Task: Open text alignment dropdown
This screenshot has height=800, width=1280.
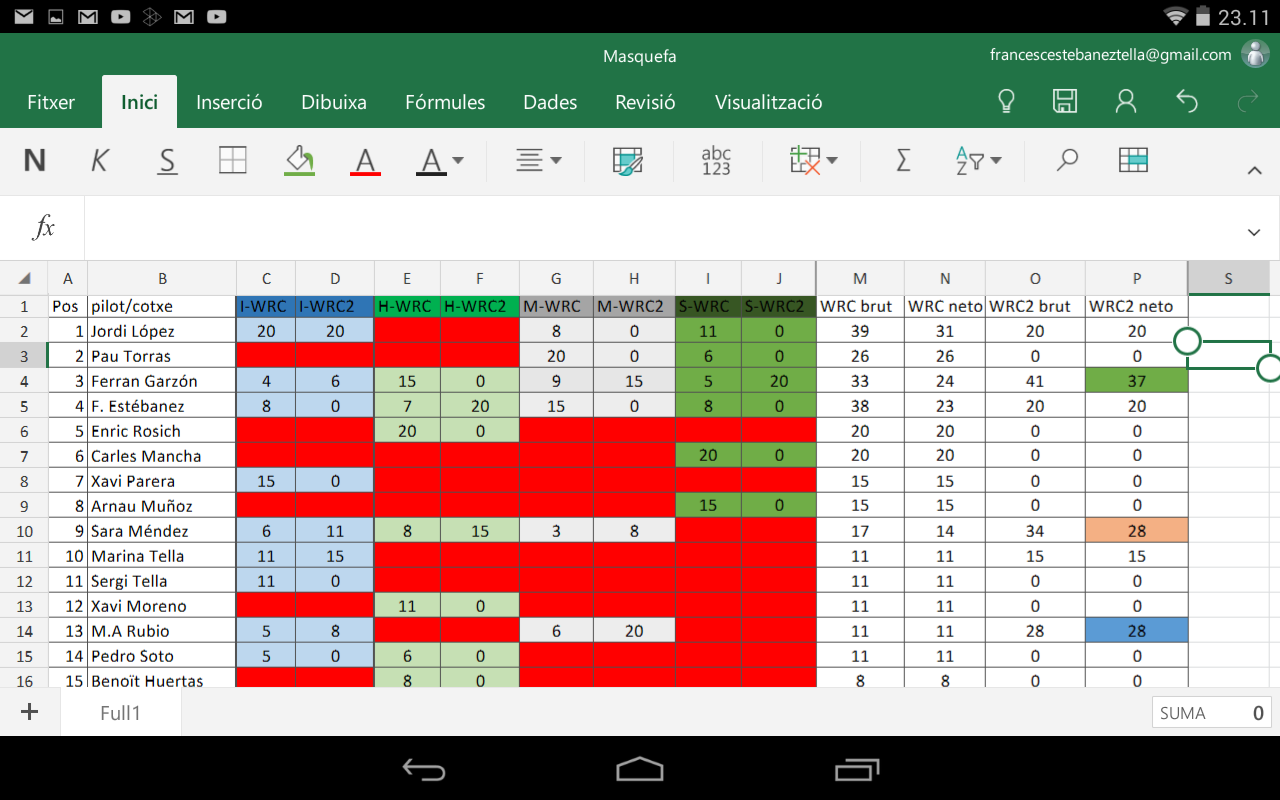Action: coord(538,160)
